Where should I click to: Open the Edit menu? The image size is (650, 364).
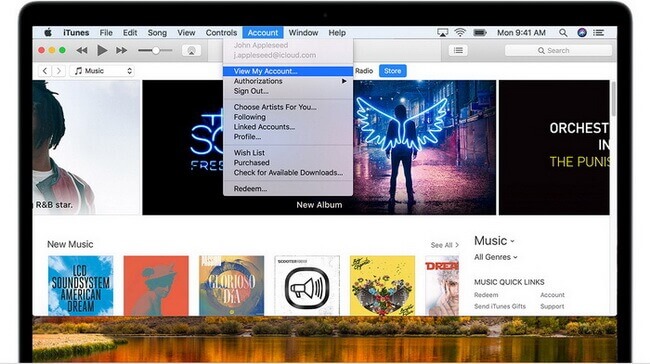[x=130, y=32]
